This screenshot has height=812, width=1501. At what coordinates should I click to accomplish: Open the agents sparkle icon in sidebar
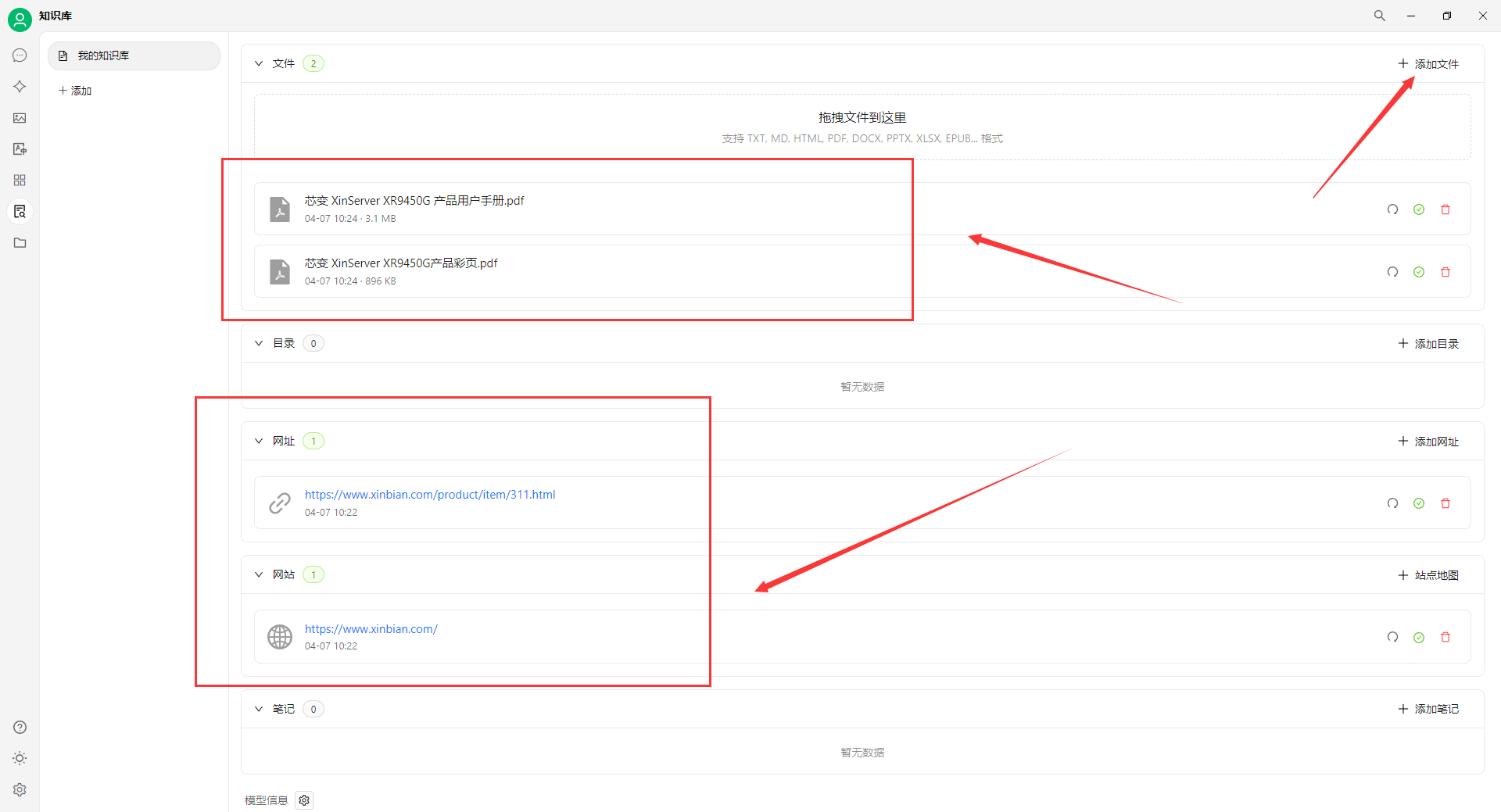[x=20, y=87]
